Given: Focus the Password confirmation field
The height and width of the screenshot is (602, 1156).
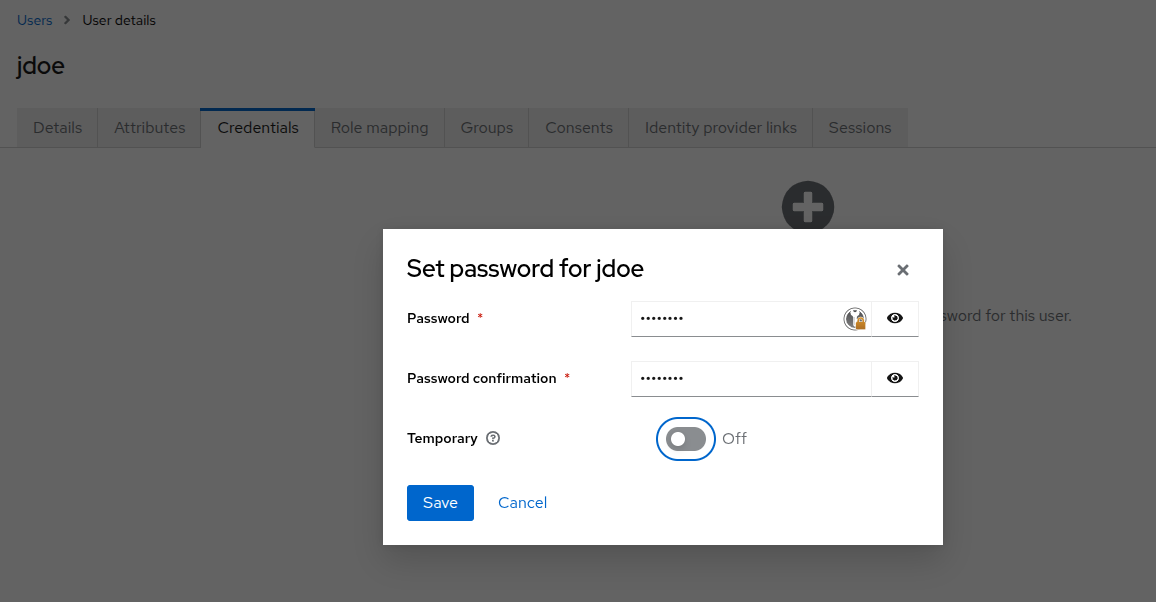Looking at the screenshot, I should point(750,379).
